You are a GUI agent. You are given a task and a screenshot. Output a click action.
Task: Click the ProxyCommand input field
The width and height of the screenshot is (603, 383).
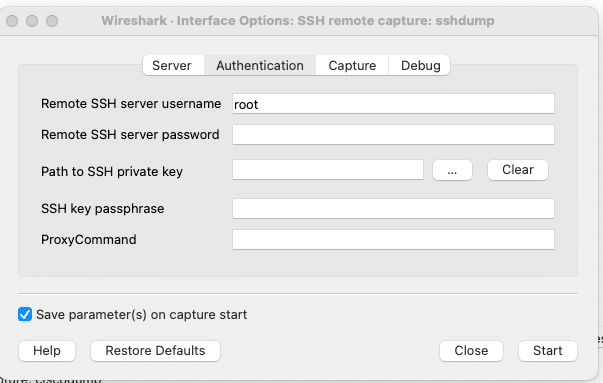point(393,240)
